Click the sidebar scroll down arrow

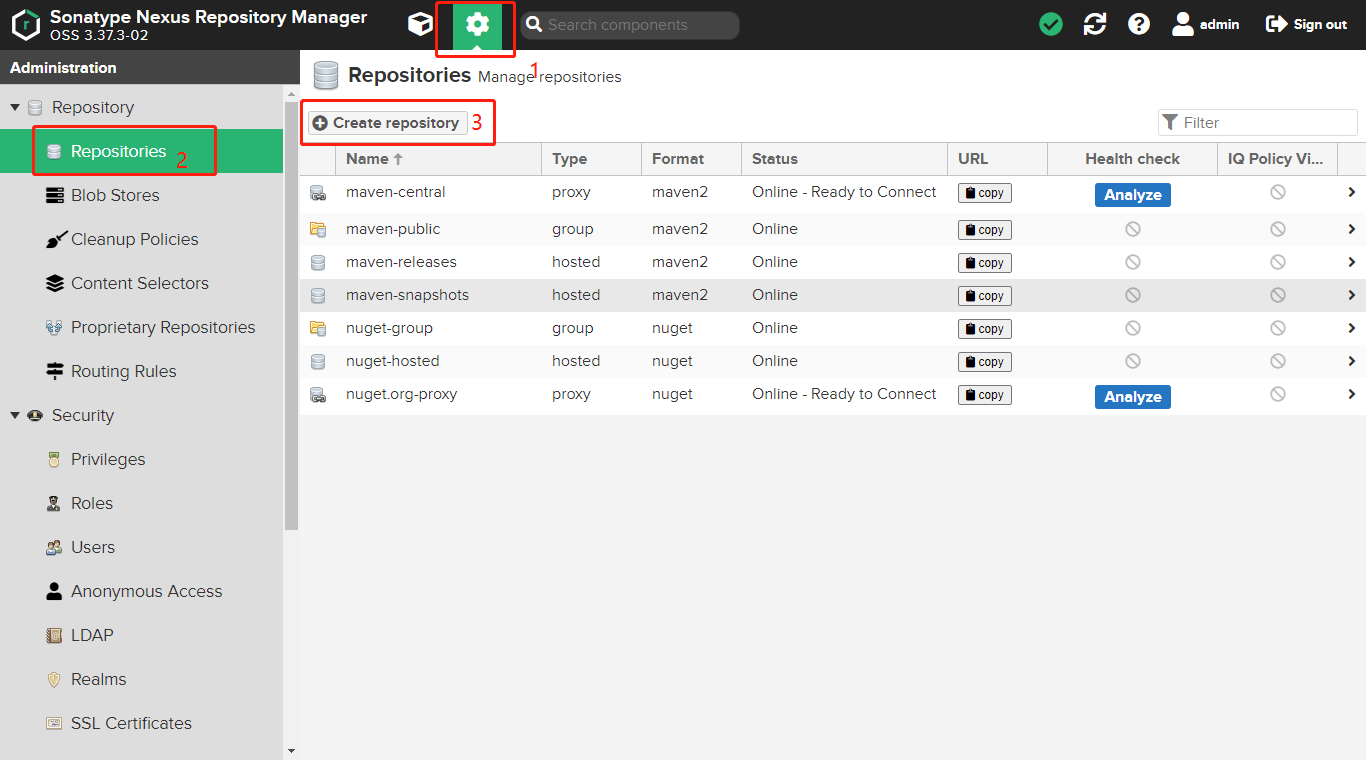(x=291, y=751)
